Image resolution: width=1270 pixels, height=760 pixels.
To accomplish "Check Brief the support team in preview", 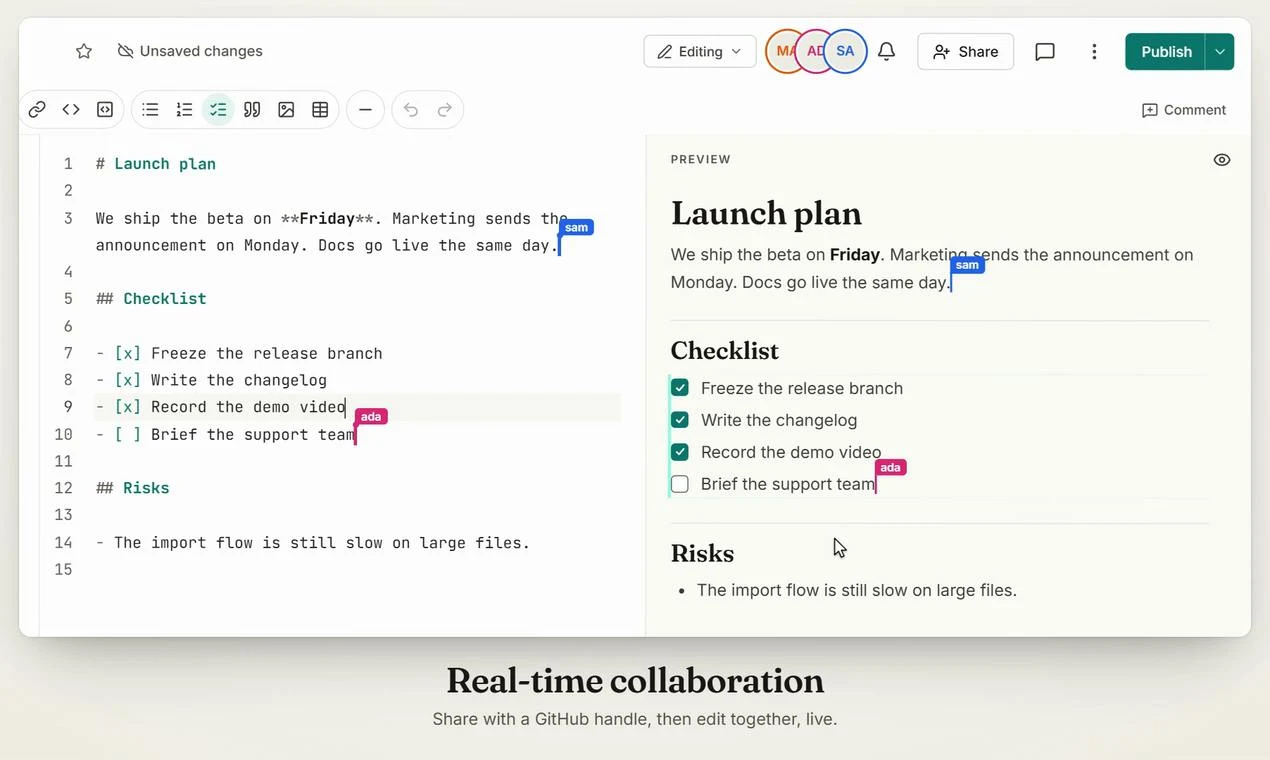I will pyautogui.click(x=680, y=484).
